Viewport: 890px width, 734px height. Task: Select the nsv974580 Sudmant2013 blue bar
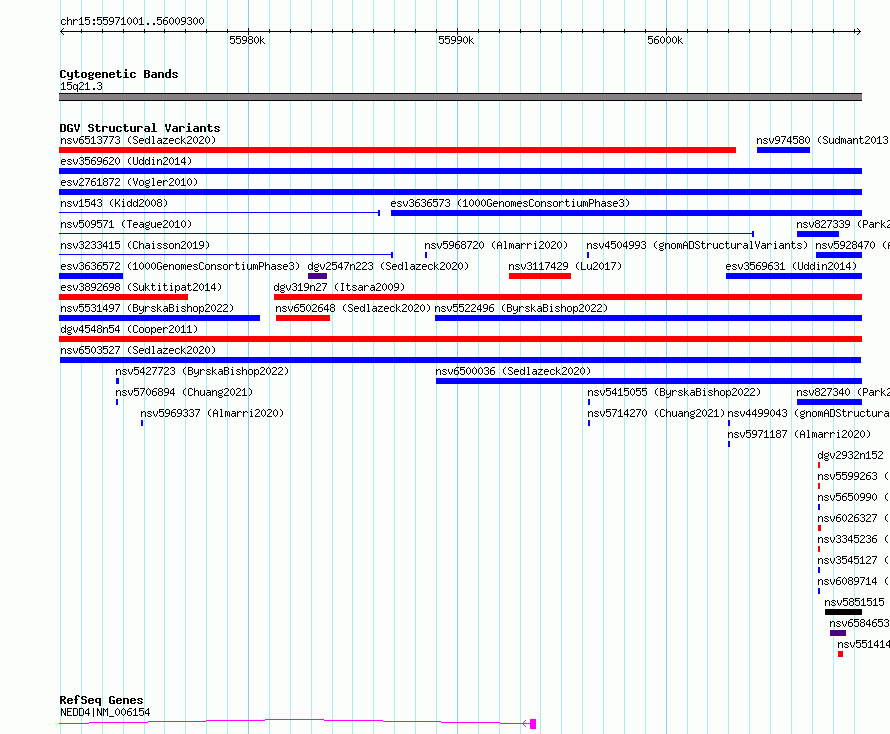[783, 150]
